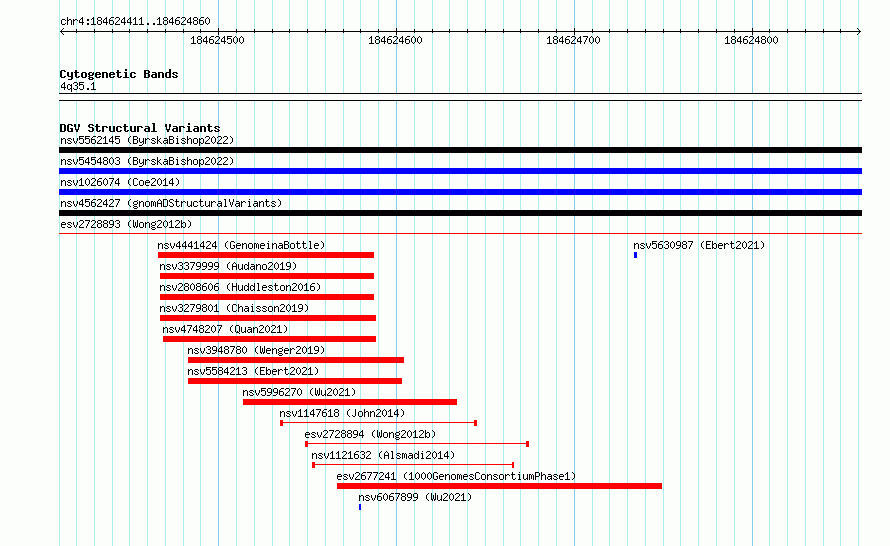Click the right arrow end of the ruler
Screen dimensions: 890x546
[x=859, y=32]
